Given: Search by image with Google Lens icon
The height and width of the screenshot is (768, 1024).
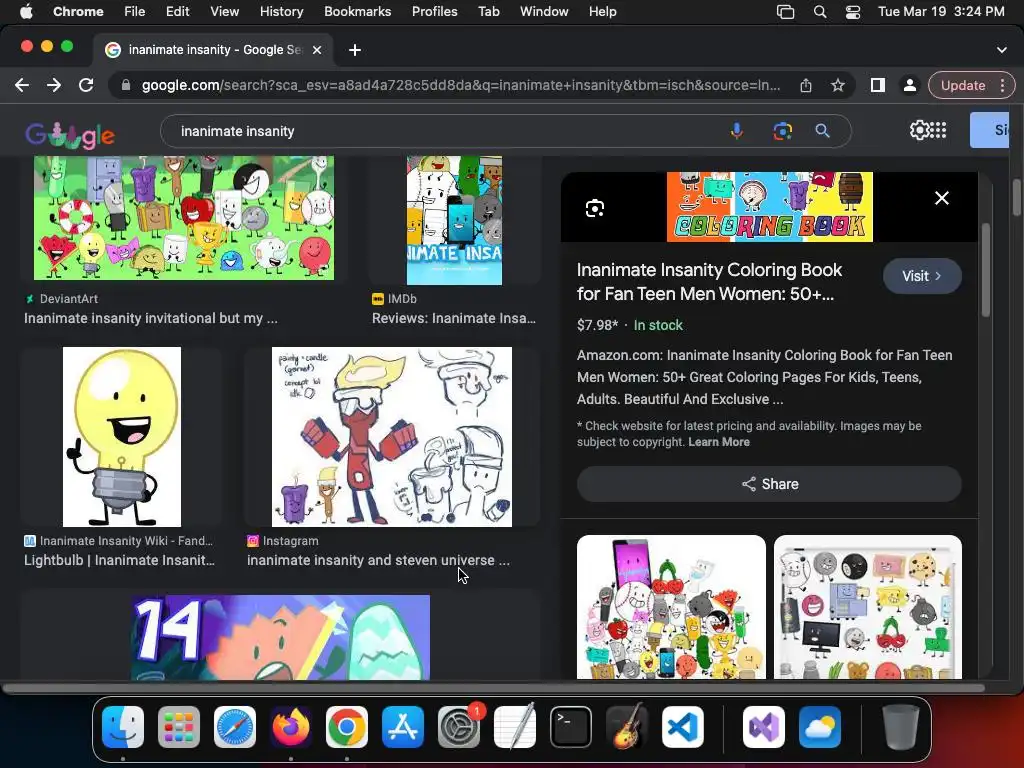Looking at the screenshot, I should (x=782, y=131).
